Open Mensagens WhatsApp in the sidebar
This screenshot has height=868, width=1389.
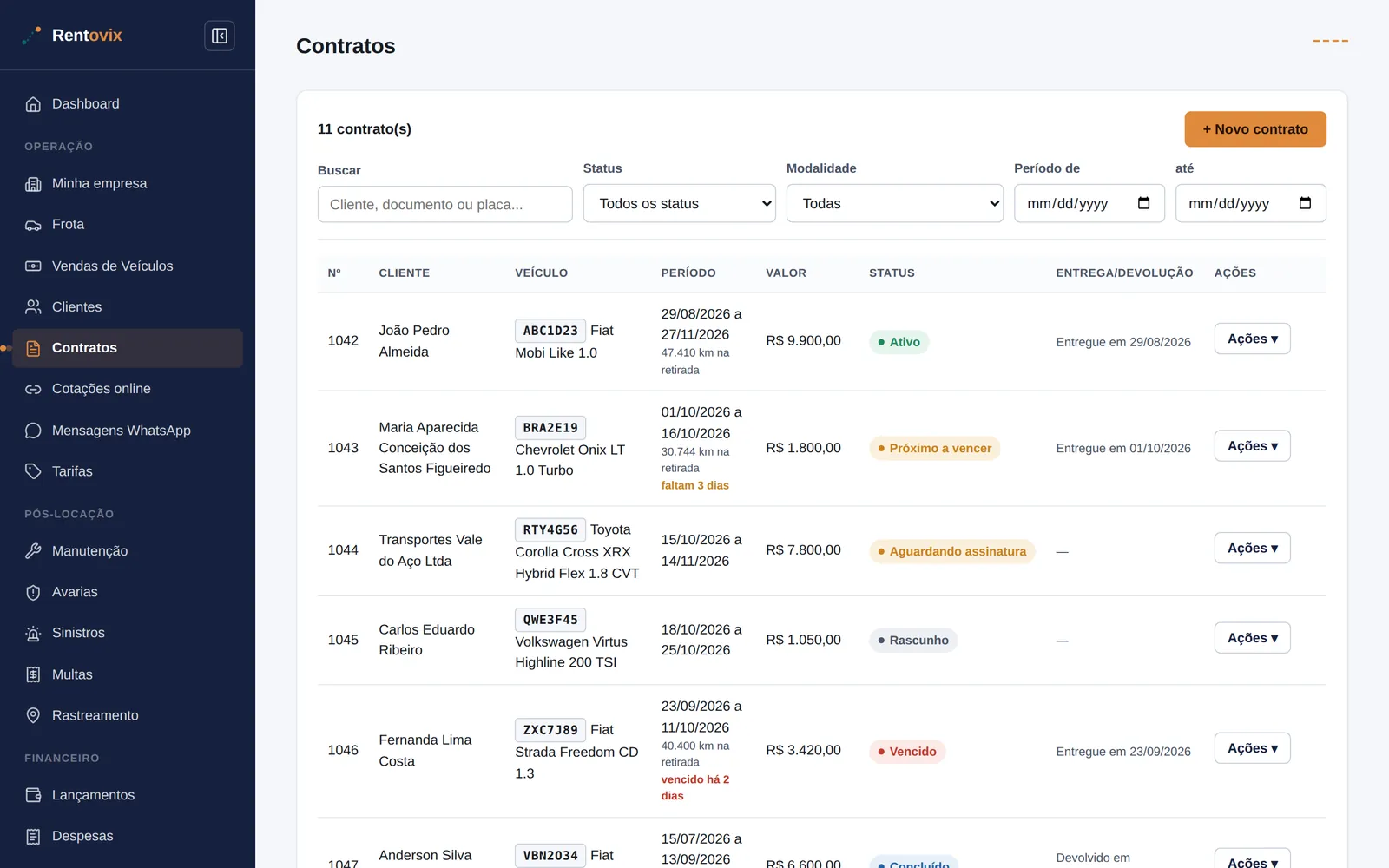[128, 431]
